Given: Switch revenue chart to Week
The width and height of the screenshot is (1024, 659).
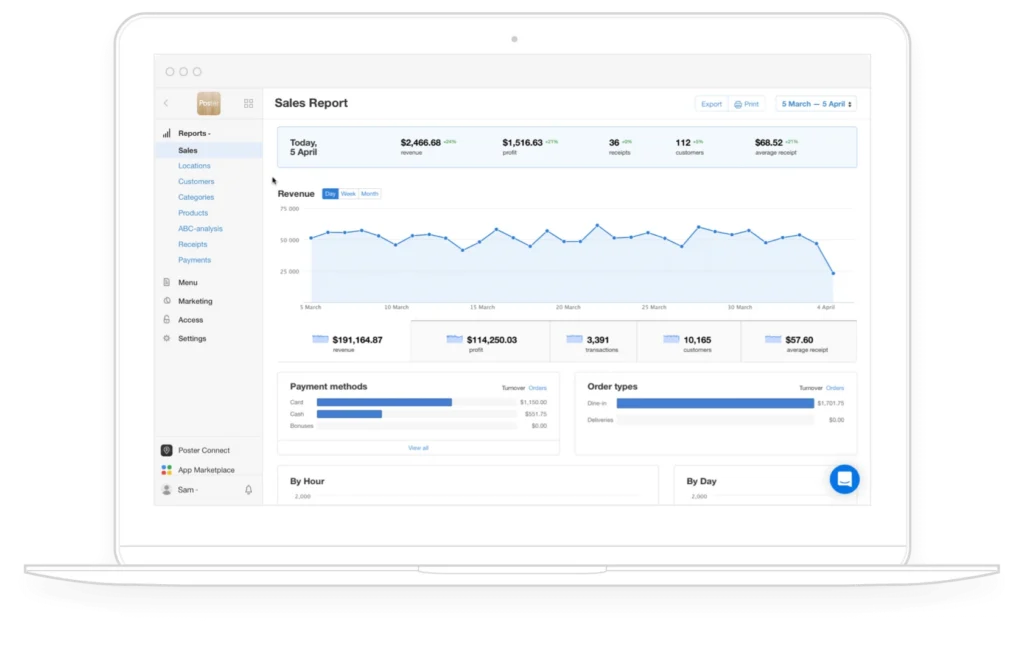Looking at the screenshot, I should pos(348,194).
